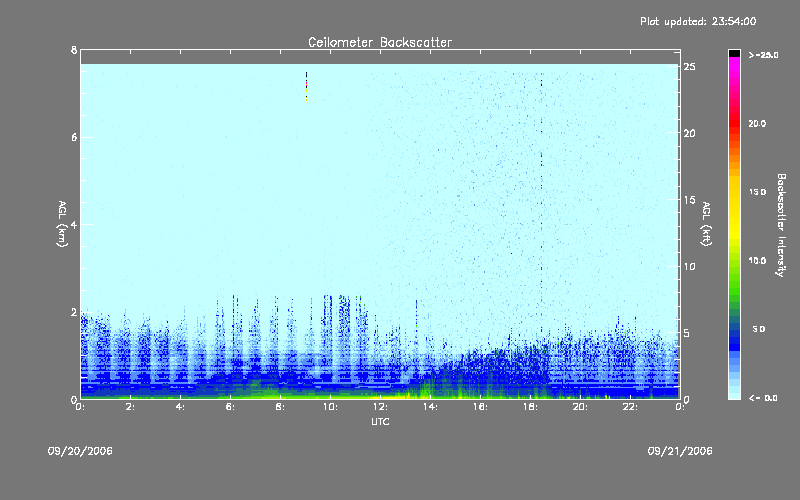
Task: Click the '4' tick on left km axis
Action: (x=74, y=224)
